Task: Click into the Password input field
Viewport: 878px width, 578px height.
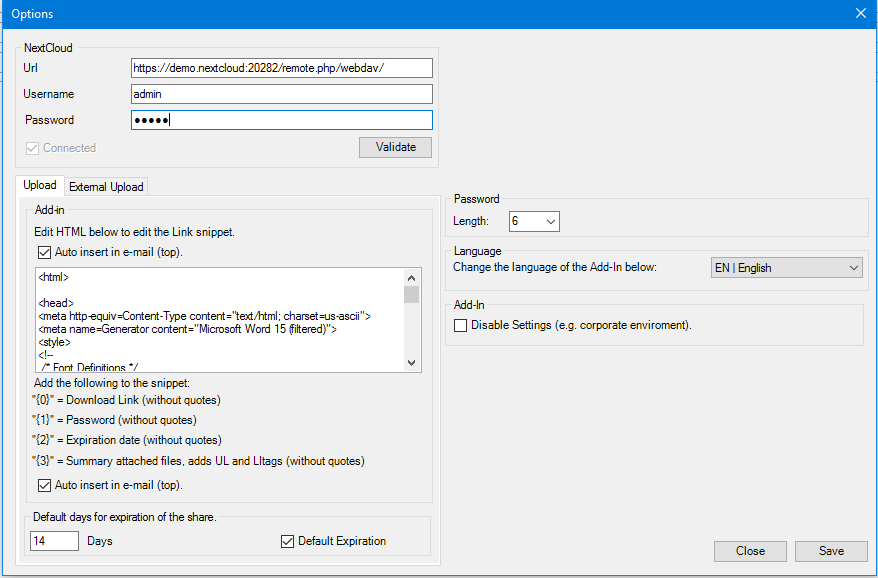Action: [x=282, y=120]
